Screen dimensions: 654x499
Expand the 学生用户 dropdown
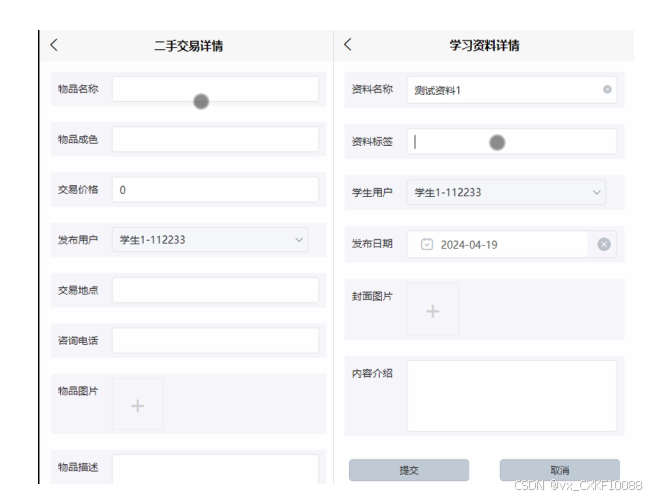pos(506,192)
